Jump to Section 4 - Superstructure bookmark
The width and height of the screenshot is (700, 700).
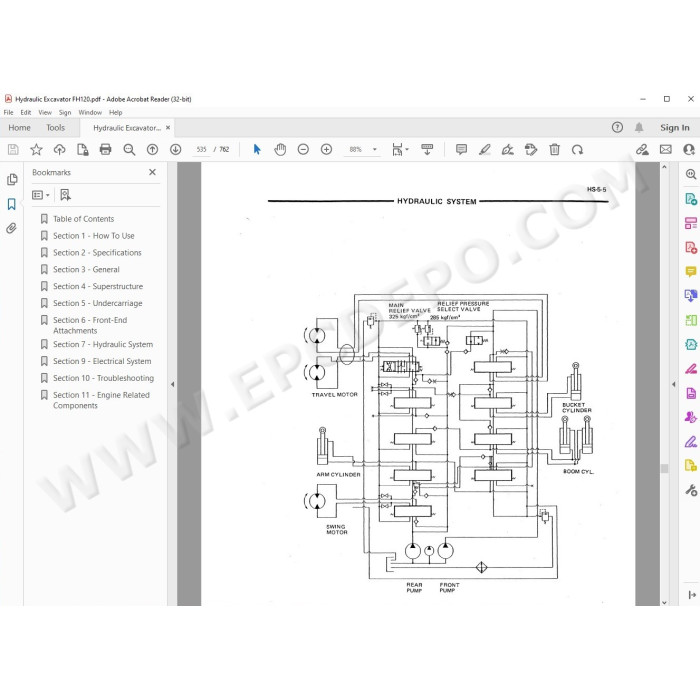[x=98, y=286]
